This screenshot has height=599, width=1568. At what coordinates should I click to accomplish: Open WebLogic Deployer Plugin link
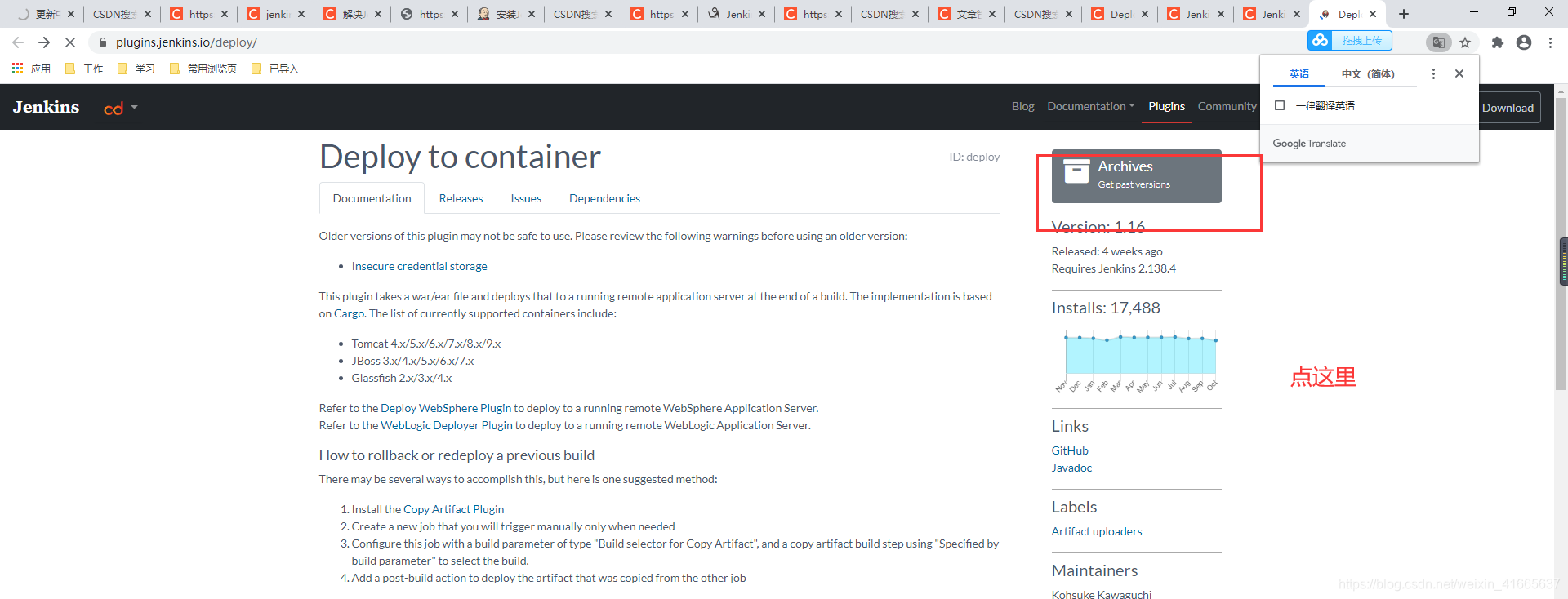[x=447, y=425]
